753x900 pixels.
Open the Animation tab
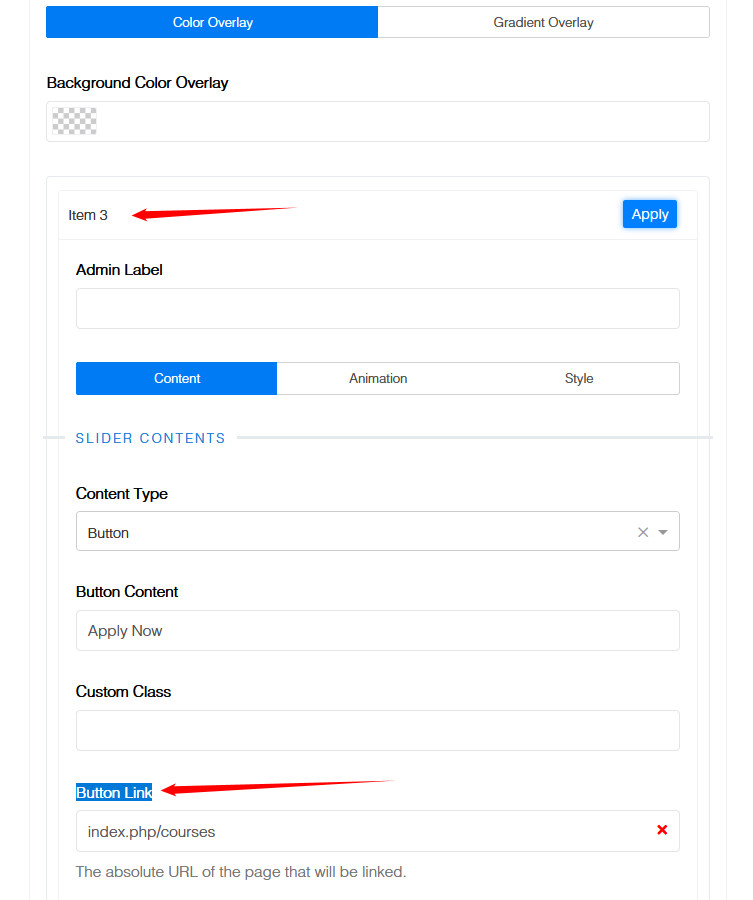pyautogui.click(x=378, y=378)
